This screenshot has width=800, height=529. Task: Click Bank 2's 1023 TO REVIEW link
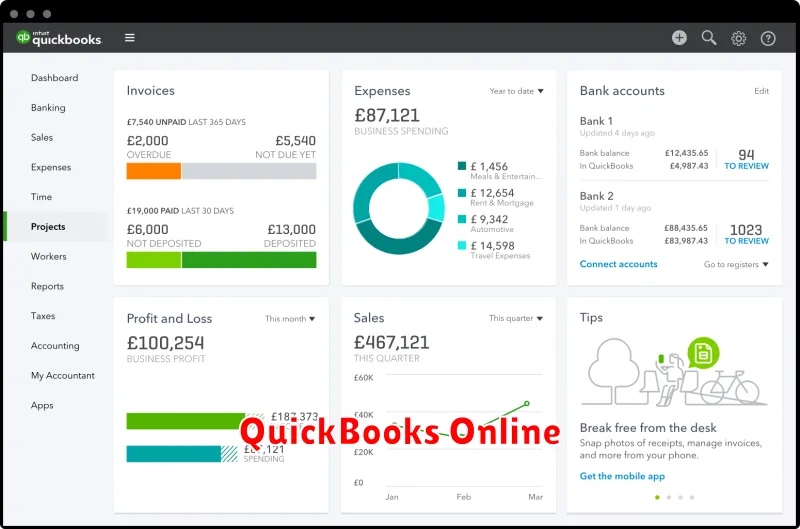point(746,234)
